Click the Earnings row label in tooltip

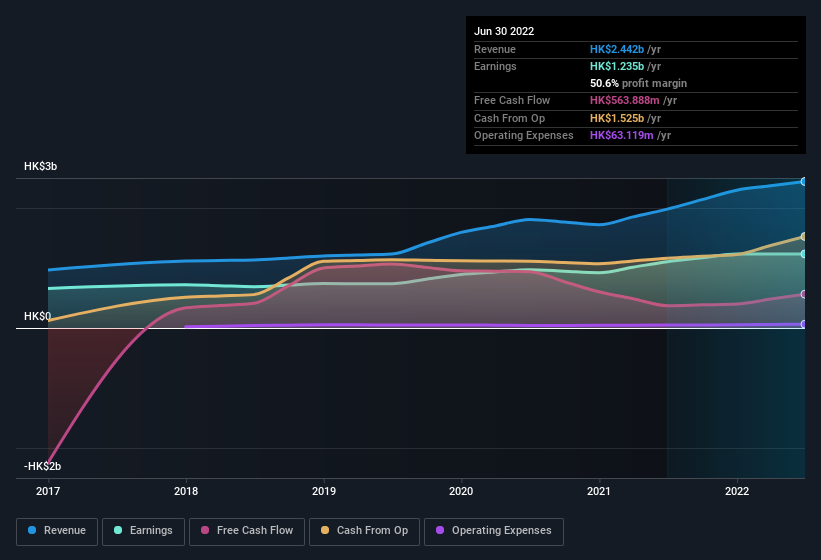tap(495, 66)
